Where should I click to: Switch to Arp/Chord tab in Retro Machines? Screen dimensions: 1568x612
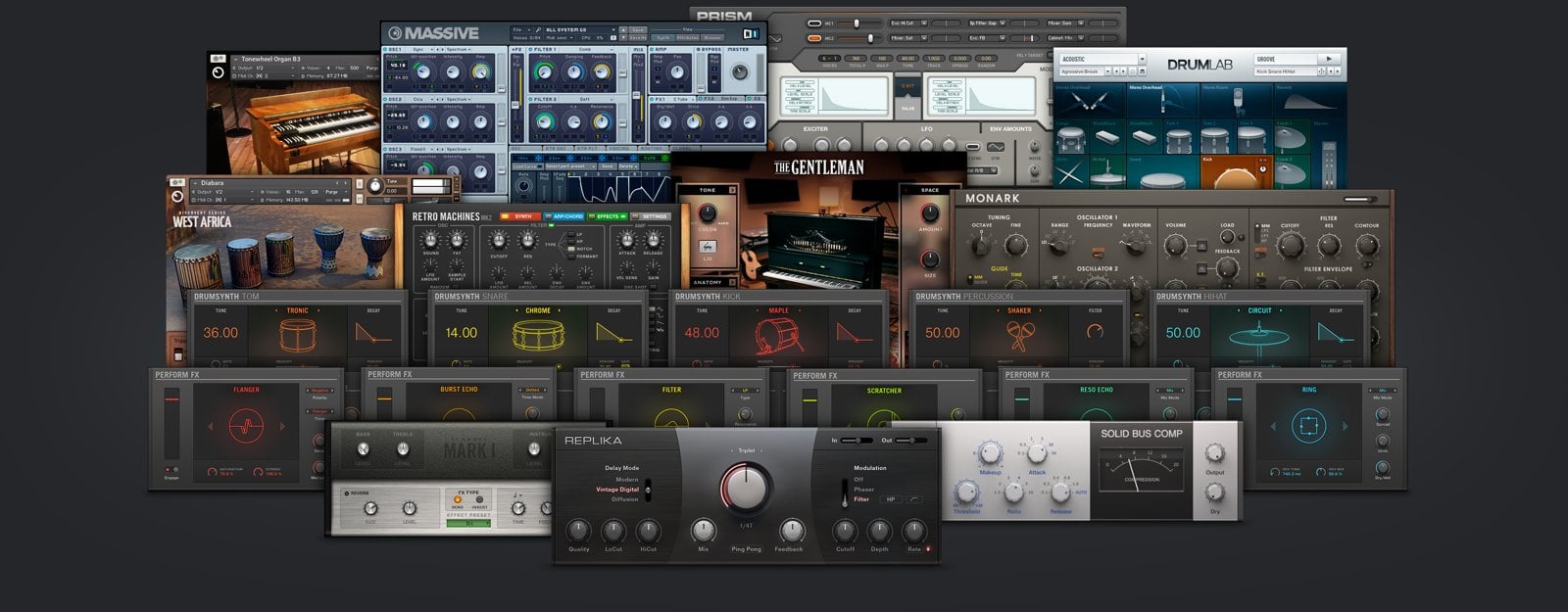[565, 216]
